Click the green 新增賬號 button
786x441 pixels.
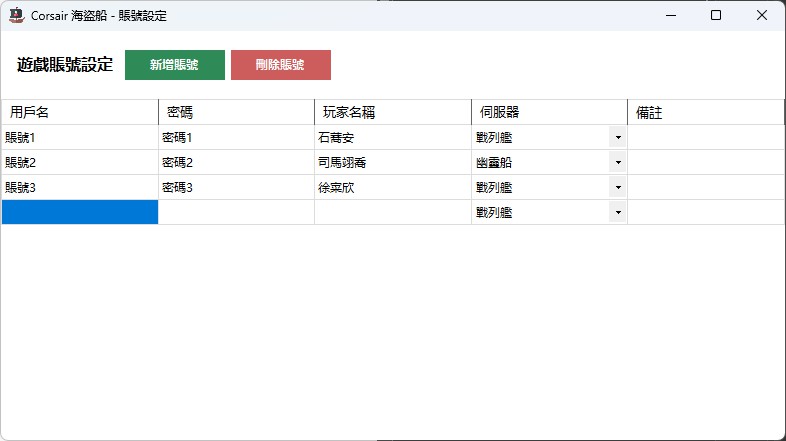(x=174, y=65)
